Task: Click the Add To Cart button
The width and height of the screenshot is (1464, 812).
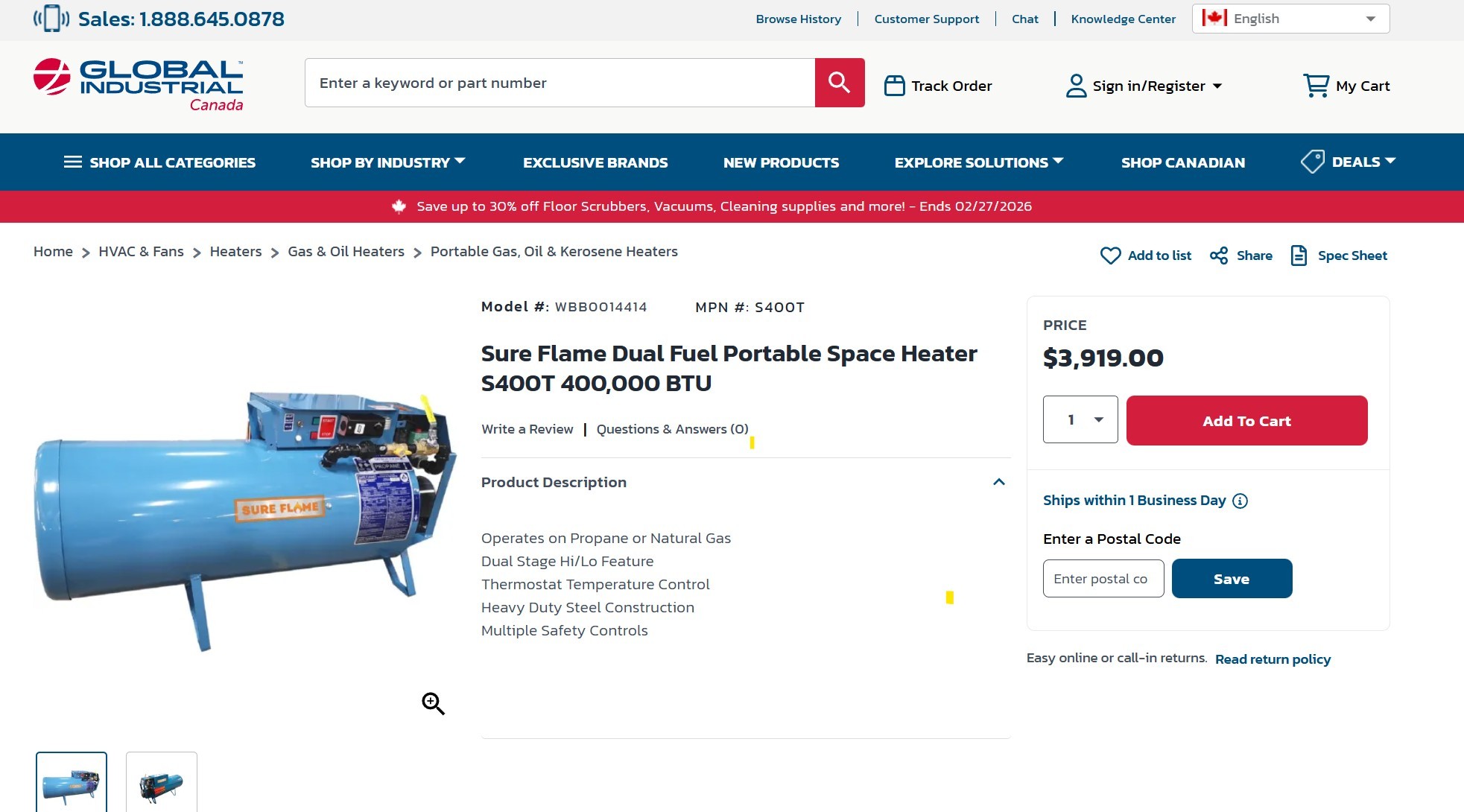Action: click(1246, 421)
